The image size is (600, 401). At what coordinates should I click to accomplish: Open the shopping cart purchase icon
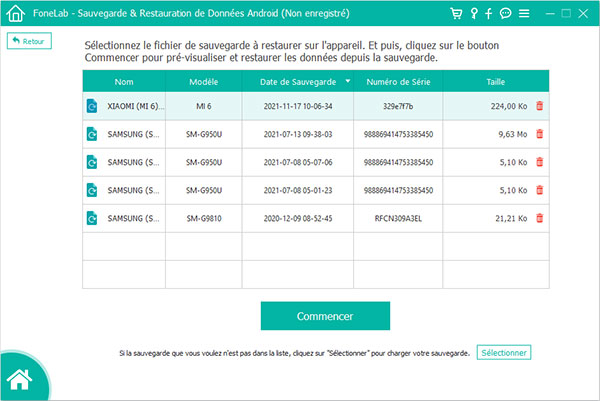[x=456, y=14]
